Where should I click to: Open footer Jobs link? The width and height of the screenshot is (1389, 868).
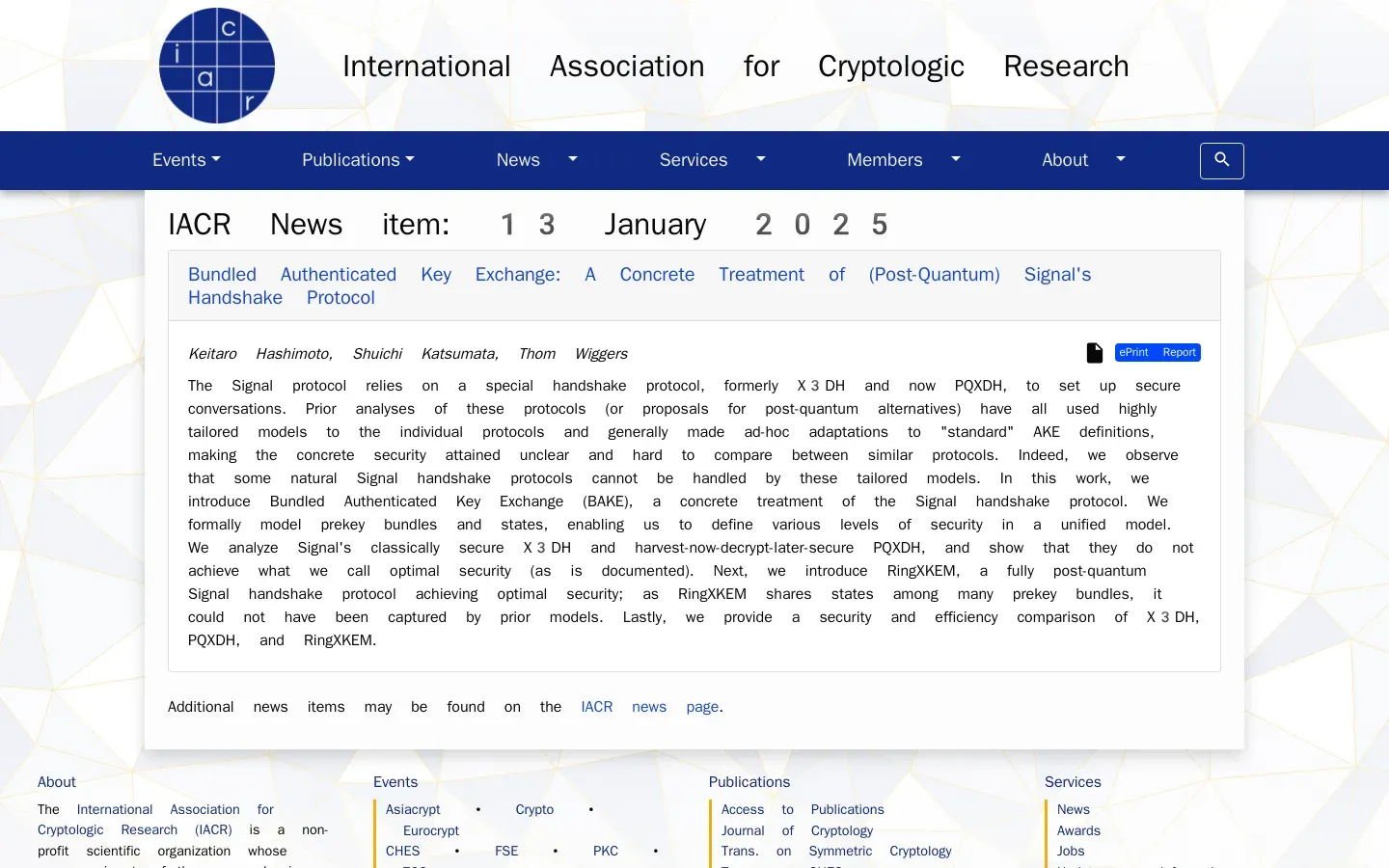1071,851
